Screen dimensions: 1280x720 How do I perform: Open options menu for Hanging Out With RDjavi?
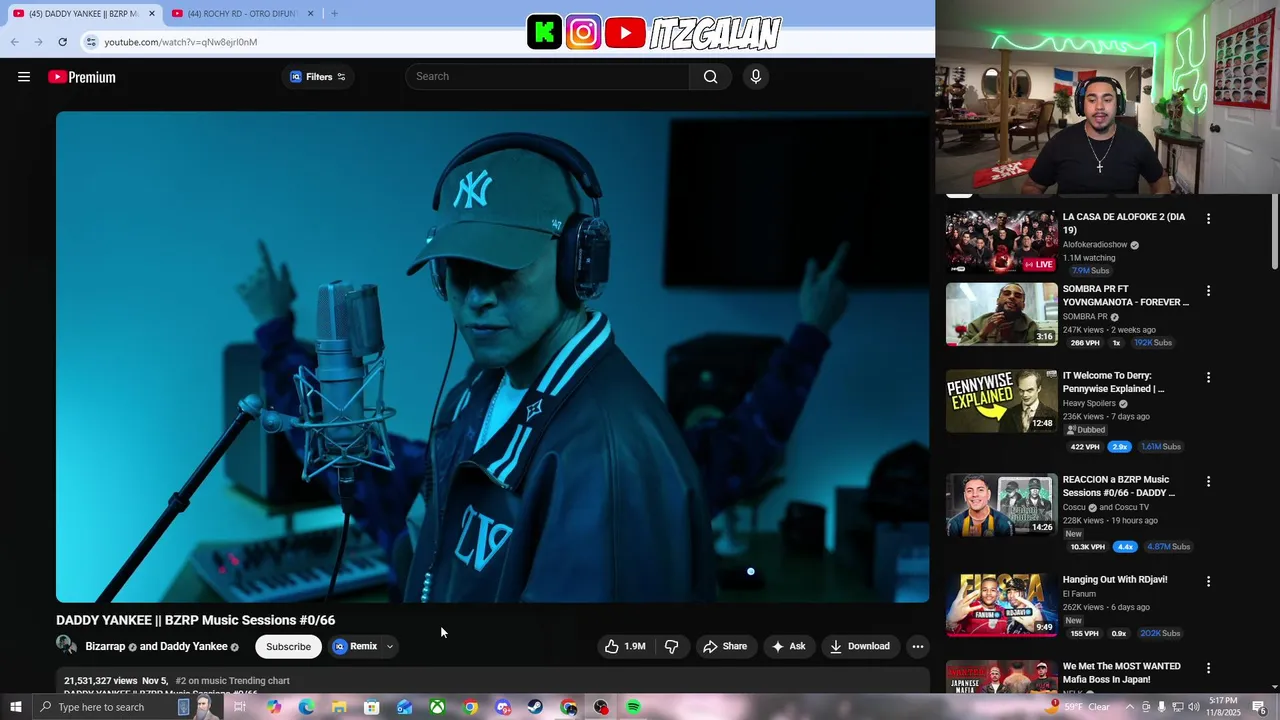[x=1208, y=581]
